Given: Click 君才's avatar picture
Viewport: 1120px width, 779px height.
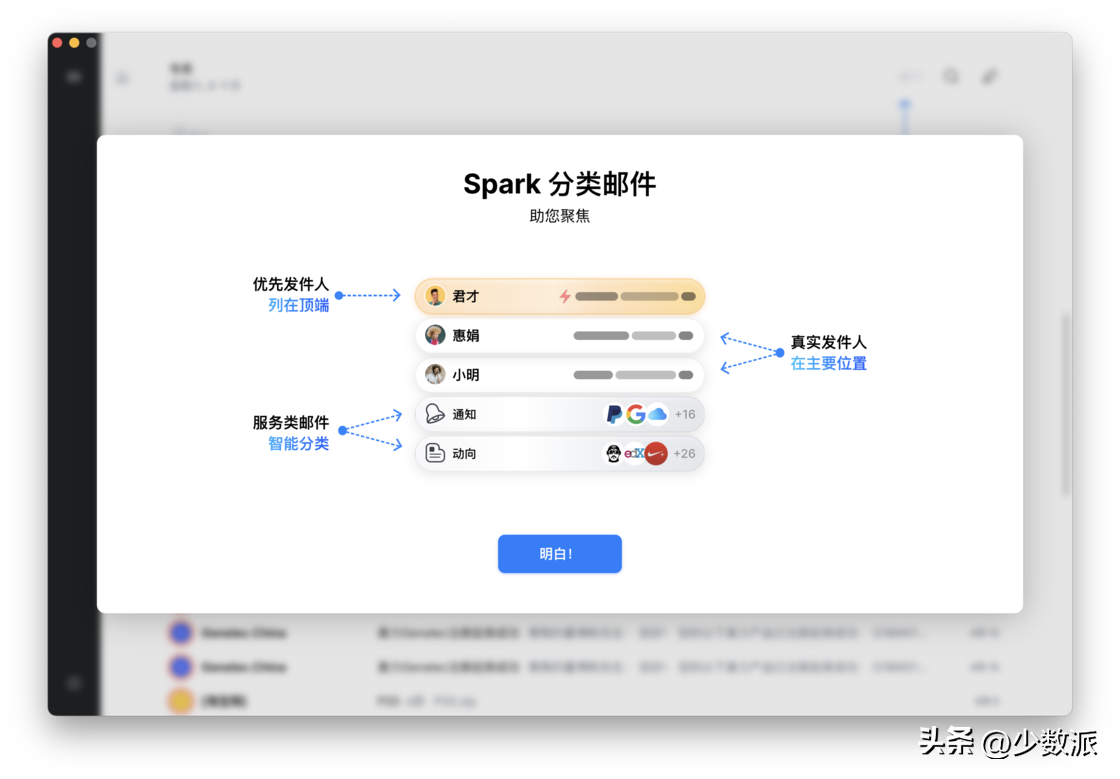Looking at the screenshot, I should tap(435, 296).
